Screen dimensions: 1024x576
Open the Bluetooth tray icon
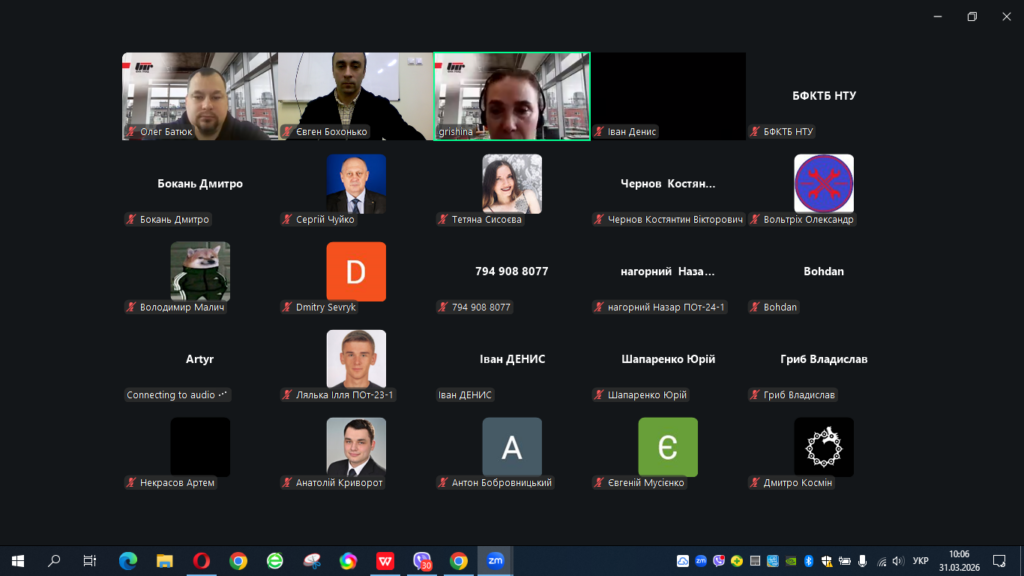pos(810,561)
